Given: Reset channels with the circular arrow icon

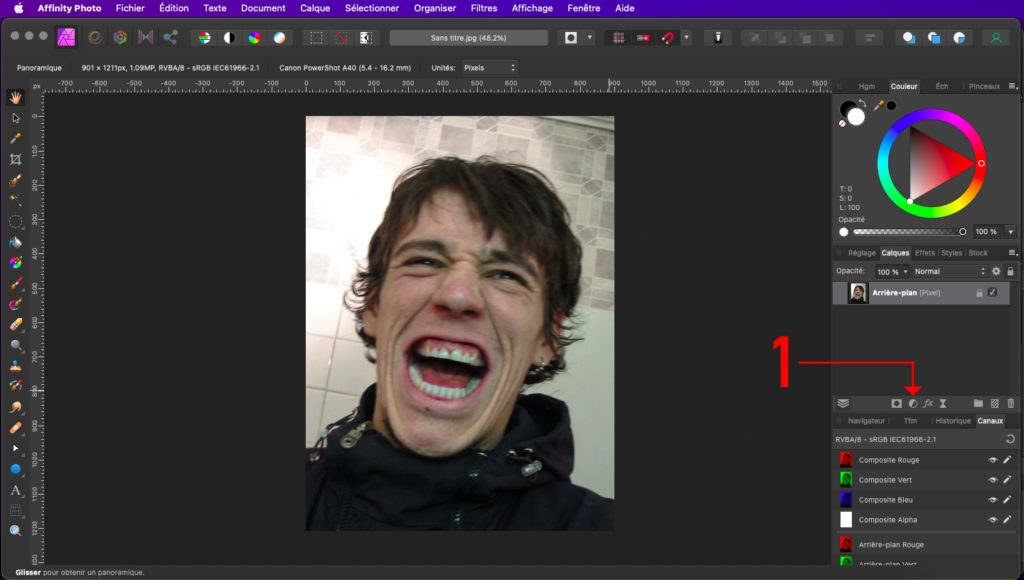Looking at the screenshot, I should tap(1010, 439).
